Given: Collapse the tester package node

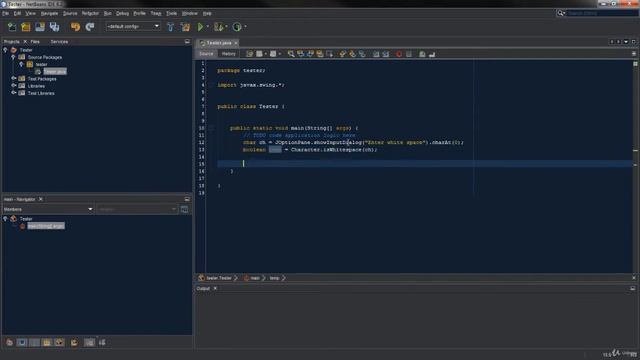Looking at the screenshot, I should pos(22,64).
